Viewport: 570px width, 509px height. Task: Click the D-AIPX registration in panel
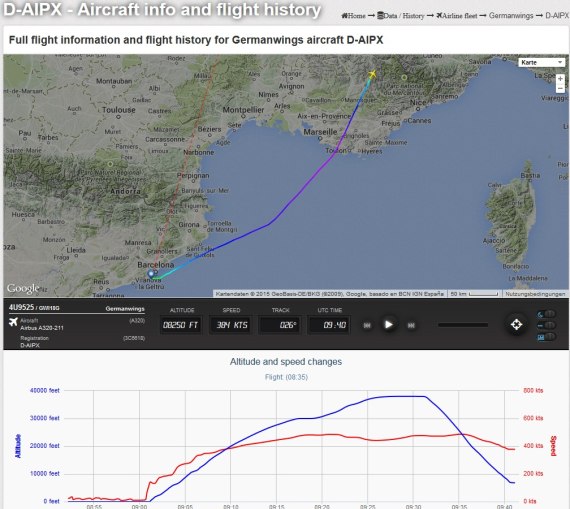pyautogui.click(x=30, y=345)
